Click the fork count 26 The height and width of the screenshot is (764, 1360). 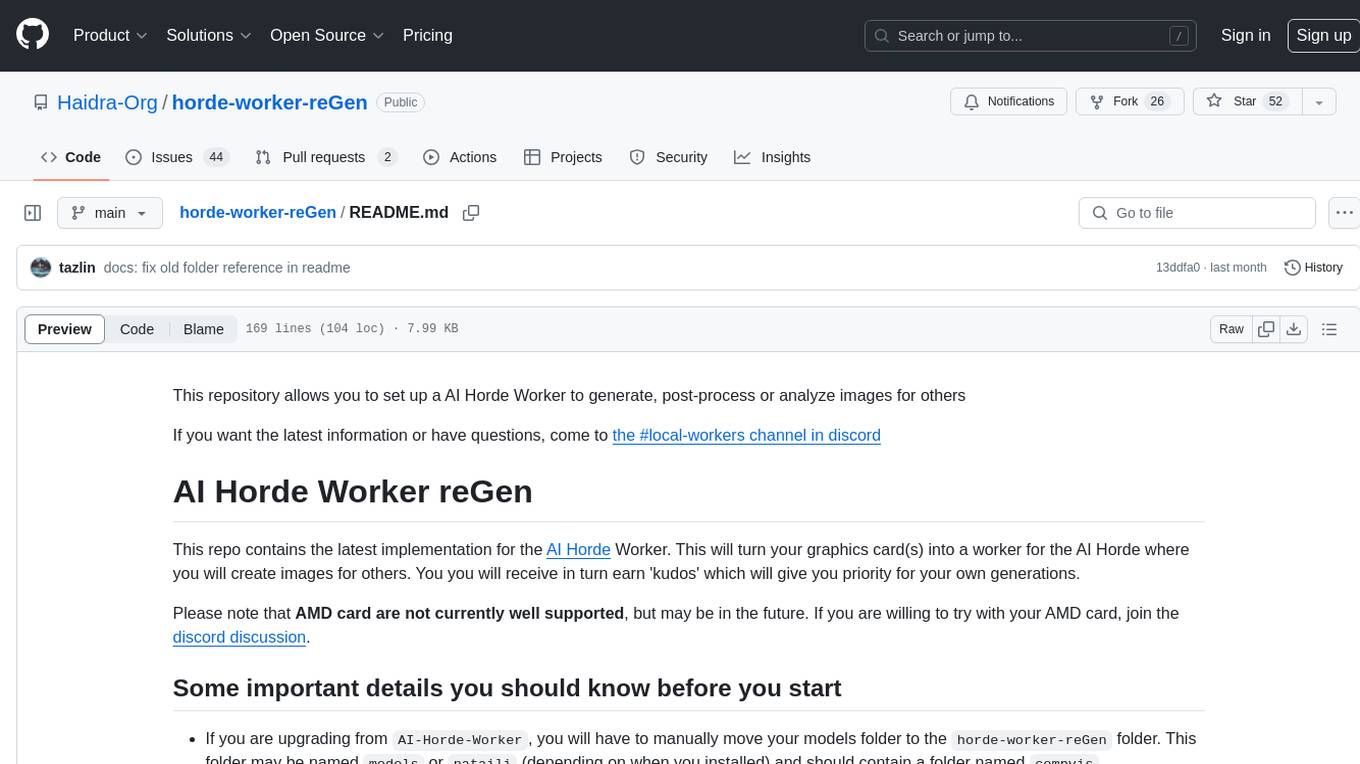tap(1158, 102)
